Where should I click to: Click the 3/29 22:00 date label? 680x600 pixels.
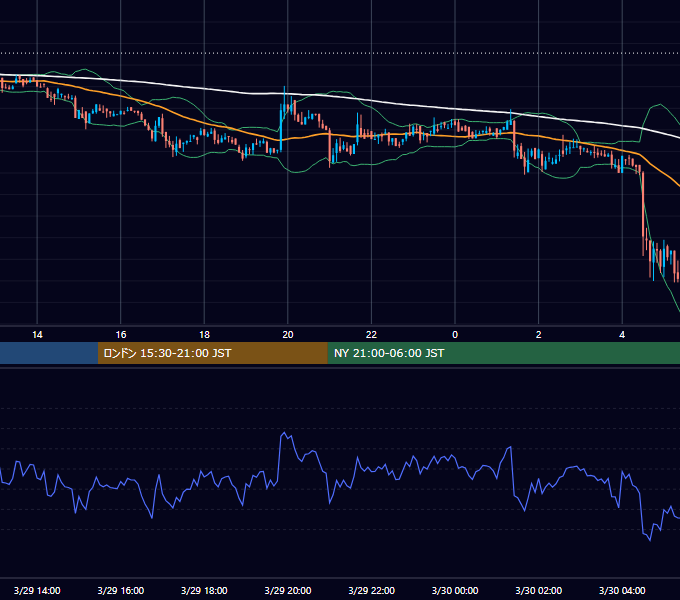point(371,590)
